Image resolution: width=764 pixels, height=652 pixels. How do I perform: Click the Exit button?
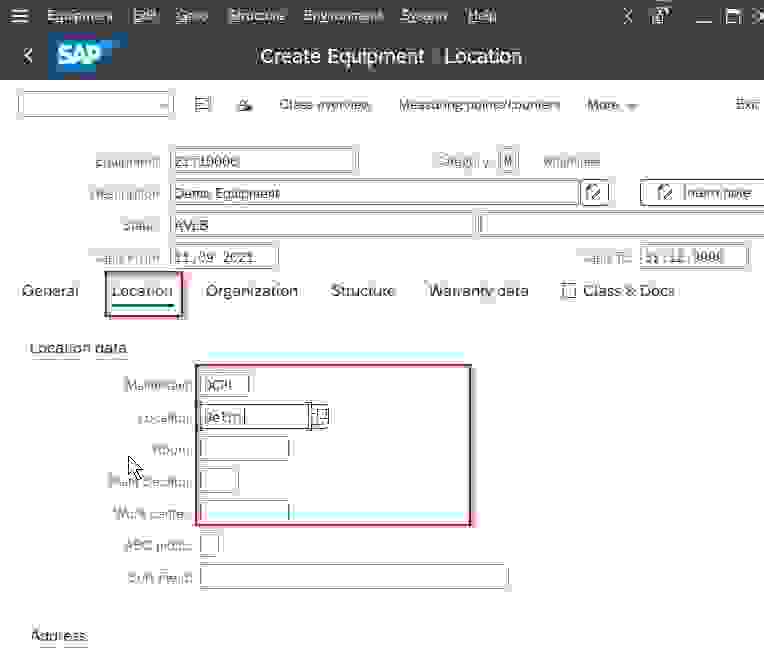[747, 104]
